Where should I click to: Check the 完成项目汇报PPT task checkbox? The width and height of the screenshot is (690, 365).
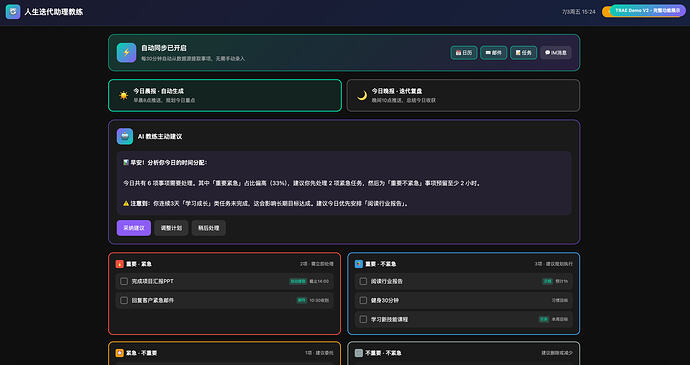point(124,281)
